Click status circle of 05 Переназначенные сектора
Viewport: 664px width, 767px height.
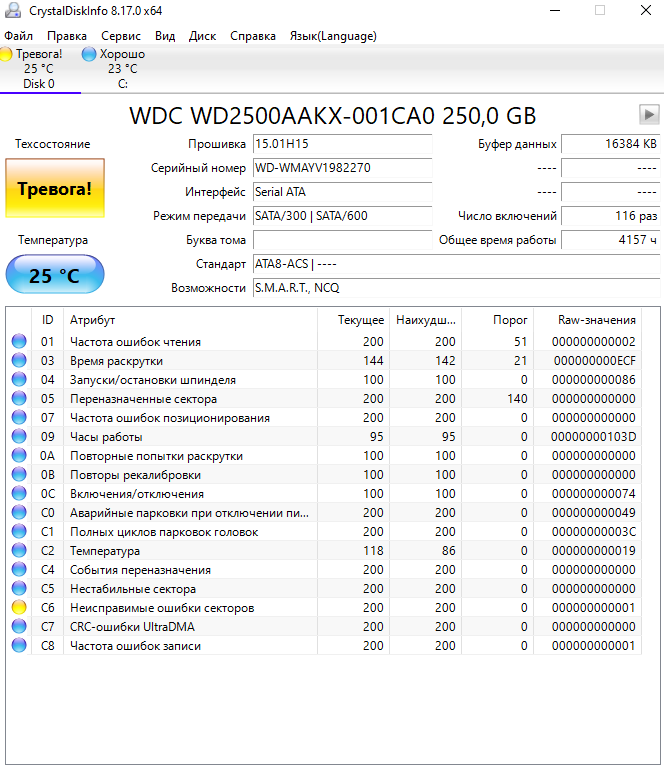[19, 398]
